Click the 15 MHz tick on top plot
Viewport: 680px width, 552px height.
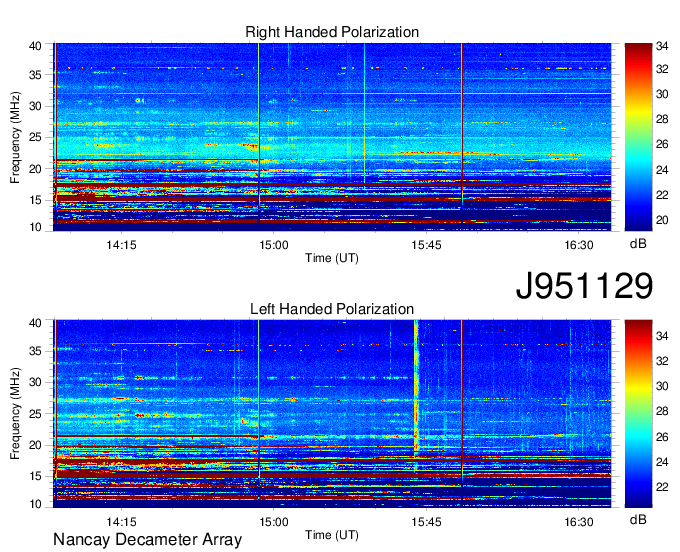point(35,200)
